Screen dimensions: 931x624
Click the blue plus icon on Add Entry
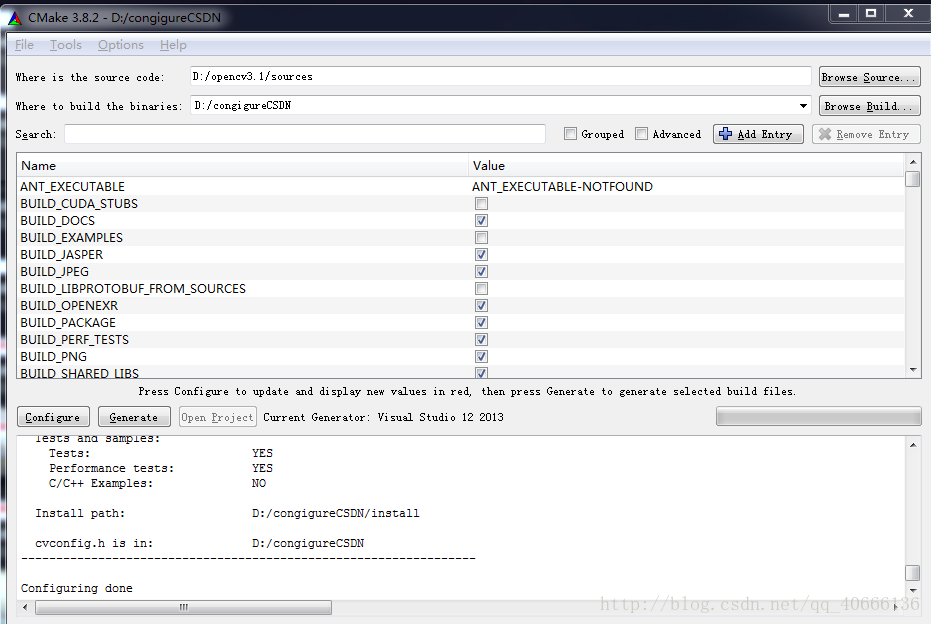725,134
